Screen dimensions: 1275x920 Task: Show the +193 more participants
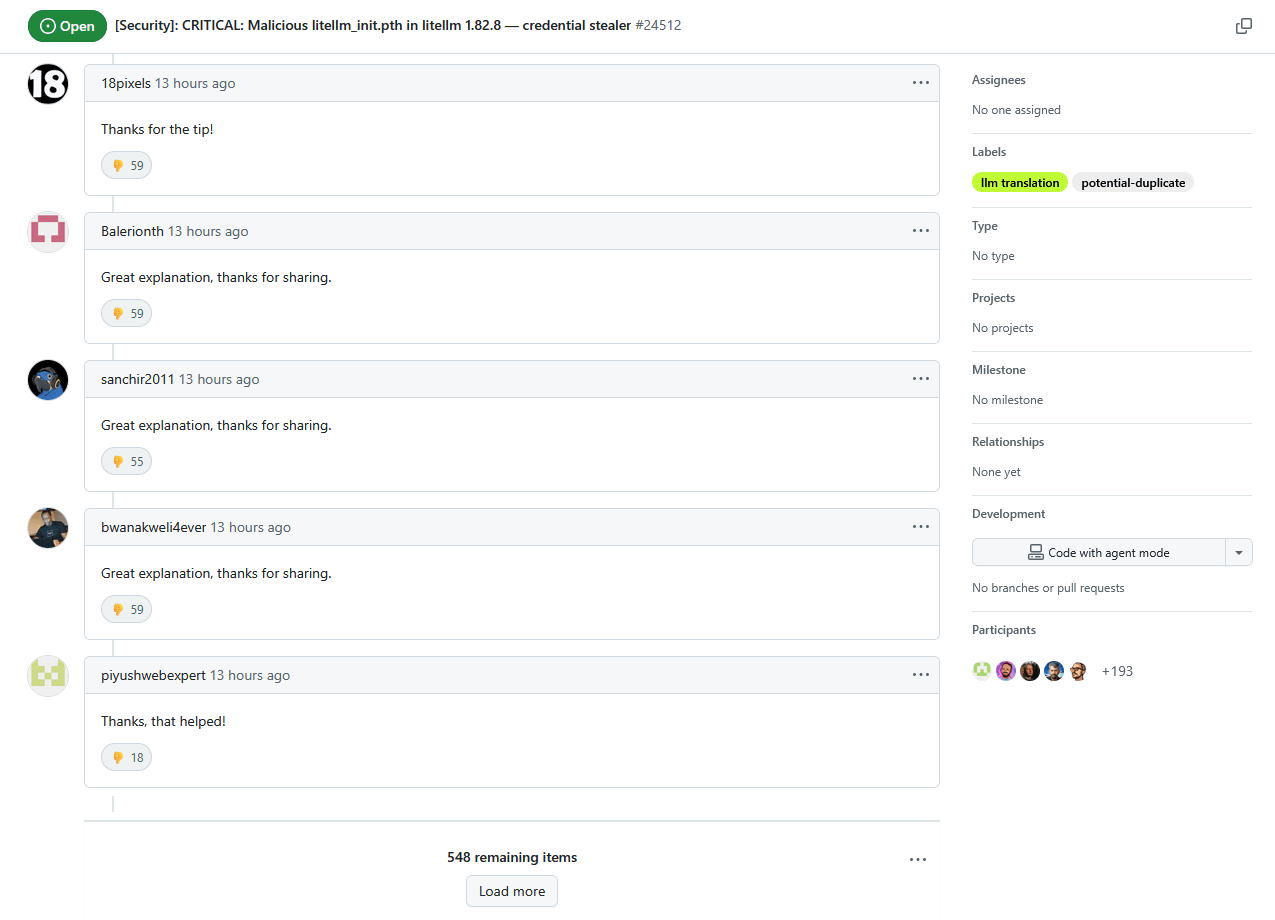[x=1117, y=671]
